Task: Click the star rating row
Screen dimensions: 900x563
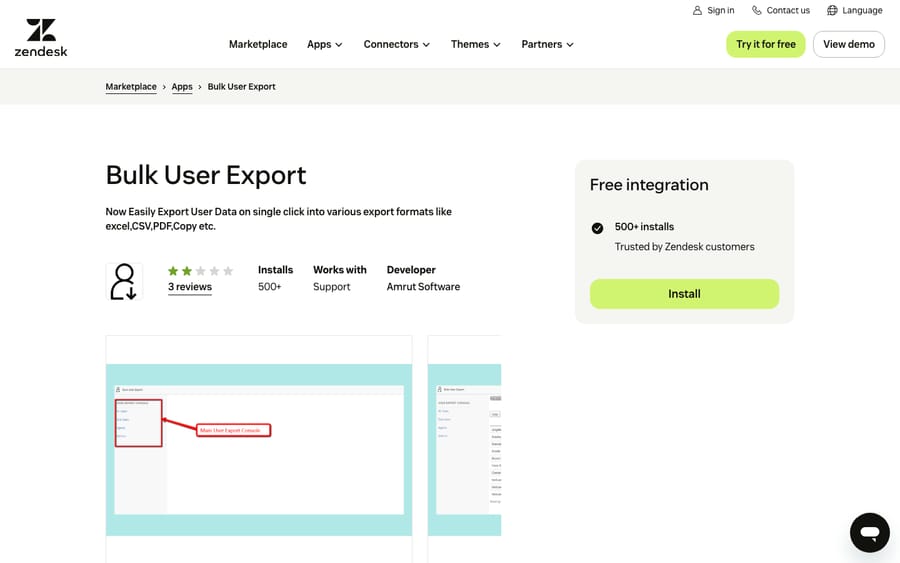Action: (200, 271)
